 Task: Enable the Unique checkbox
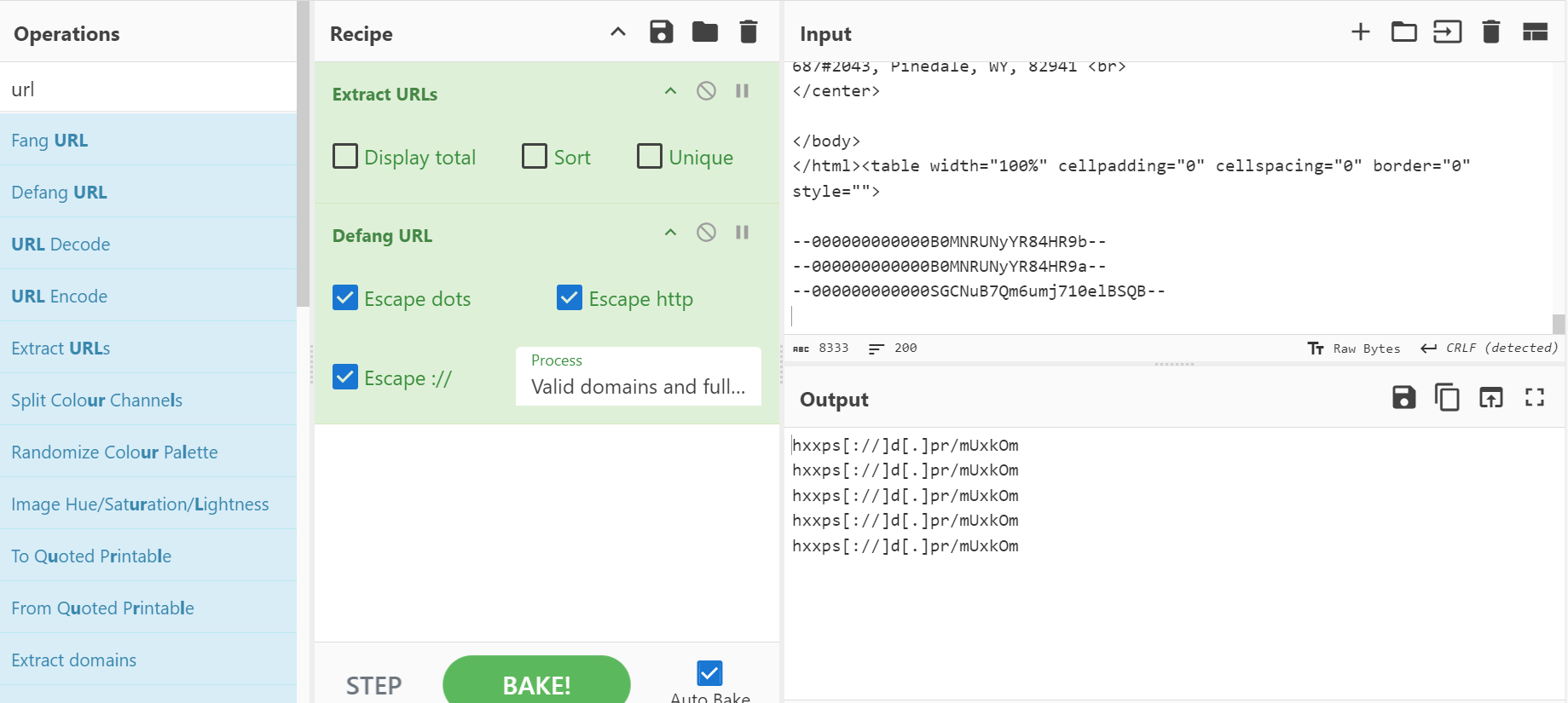tap(650, 157)
